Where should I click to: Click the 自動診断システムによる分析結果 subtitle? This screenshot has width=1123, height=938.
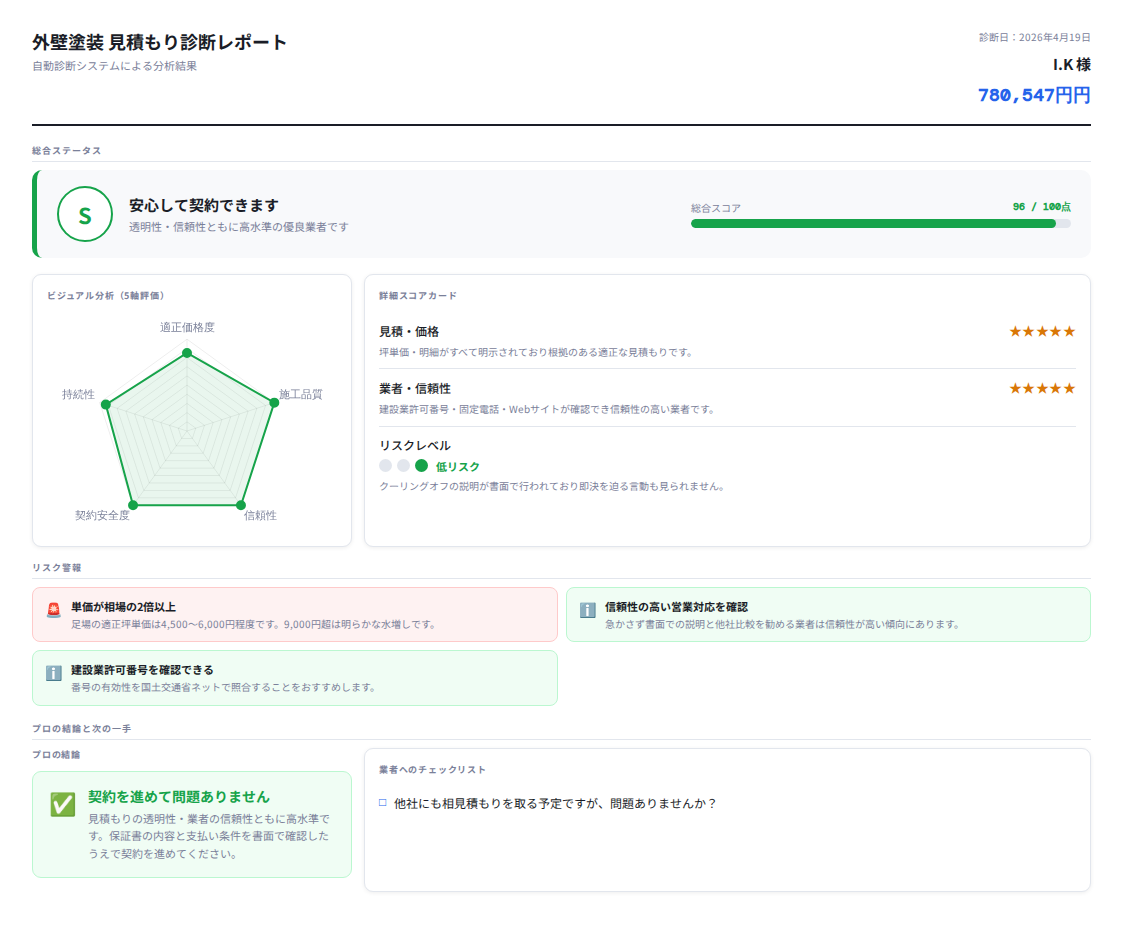pos(115,66)
